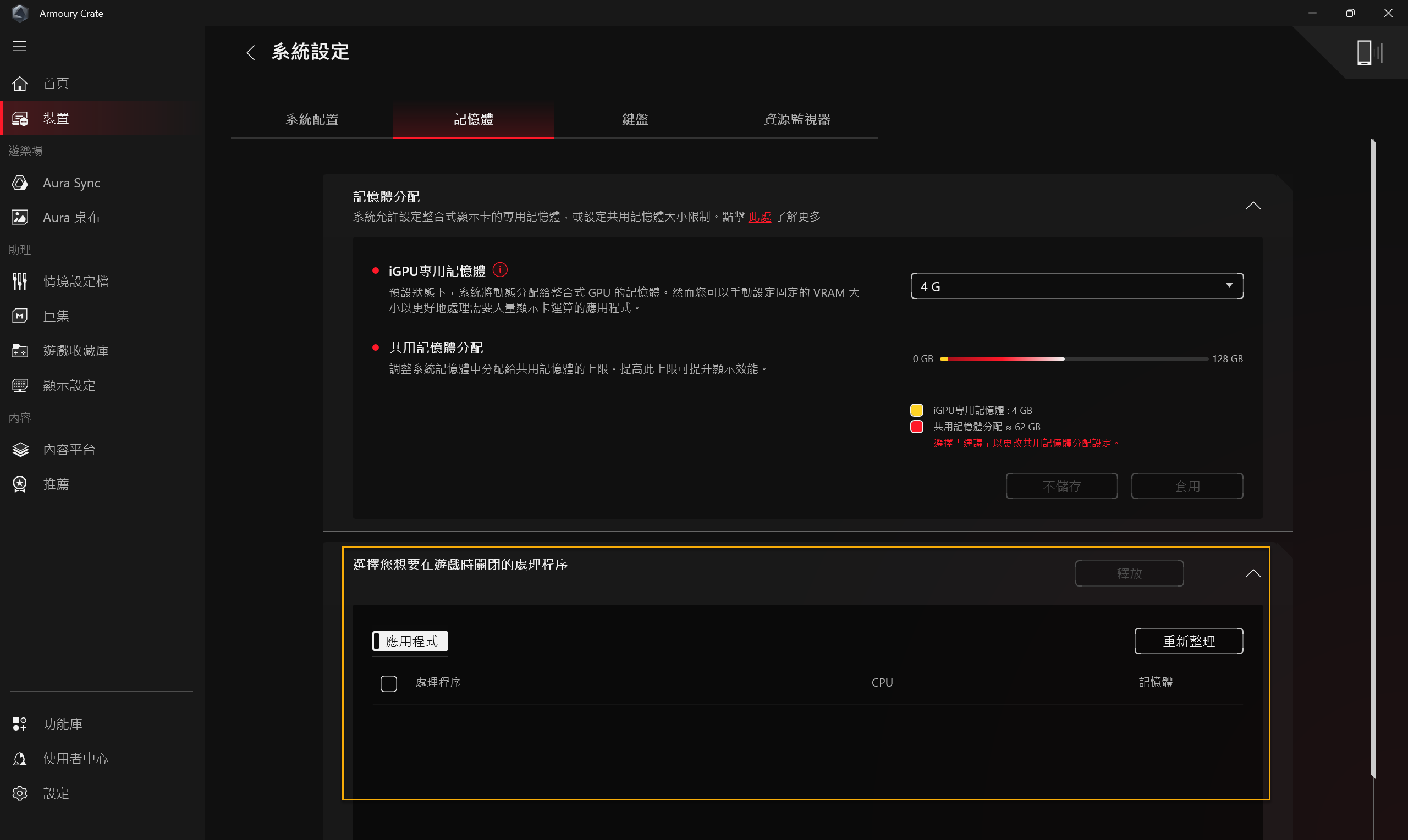
Task: Go back with the arrow icon
Action: click(x=251, y=53)
